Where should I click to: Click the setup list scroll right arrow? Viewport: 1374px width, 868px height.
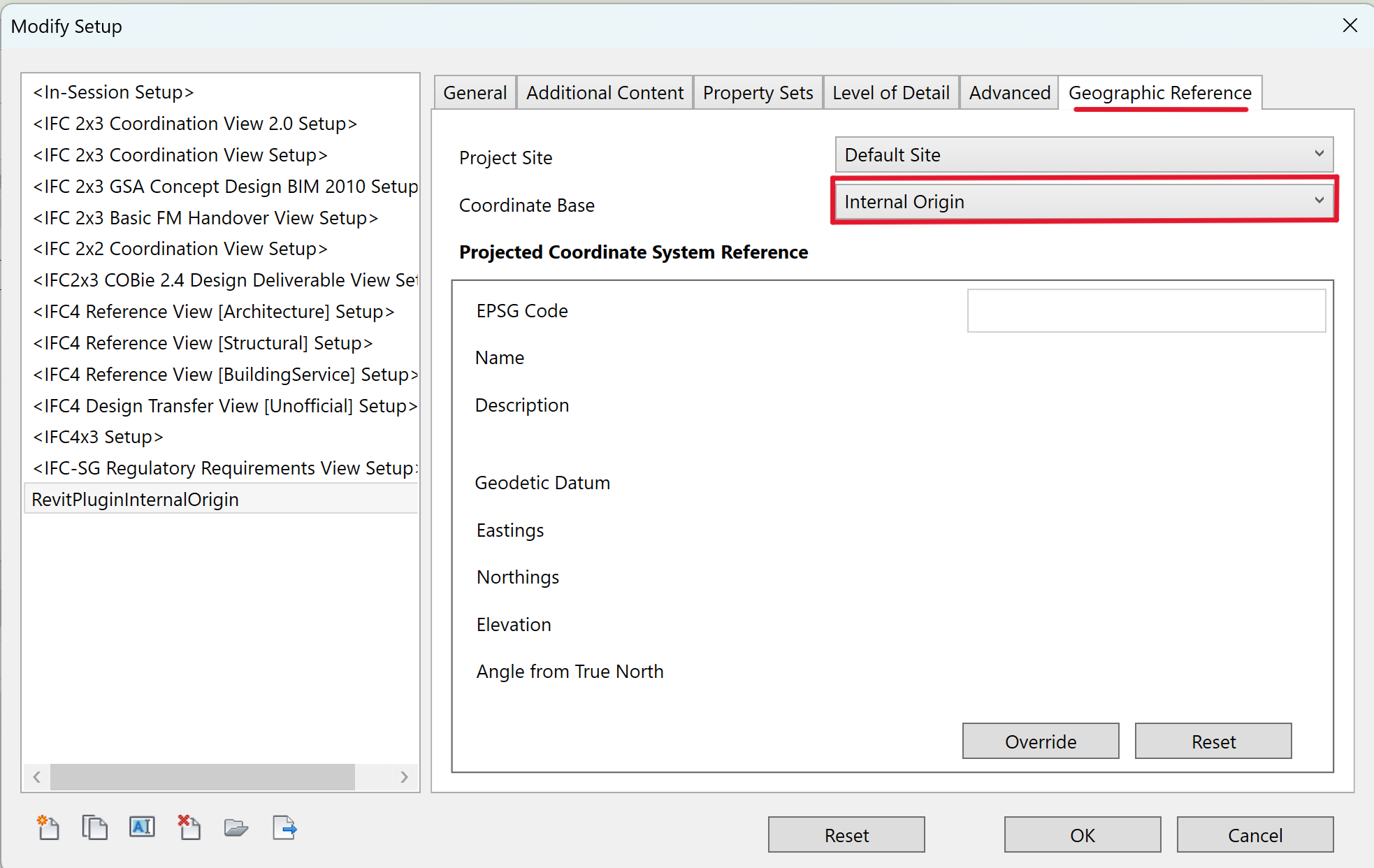tap(404, 776)
